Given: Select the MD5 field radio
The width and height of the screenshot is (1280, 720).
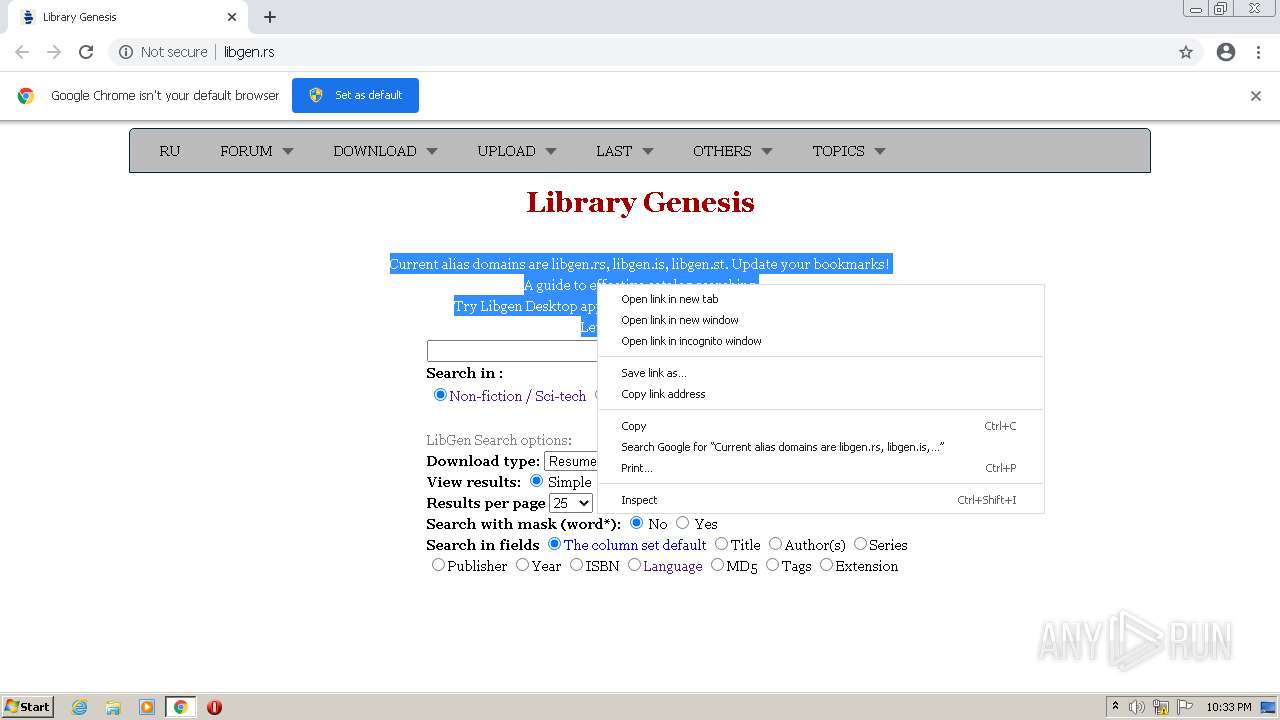Looking at the screenshot, I should pos(718,565).
